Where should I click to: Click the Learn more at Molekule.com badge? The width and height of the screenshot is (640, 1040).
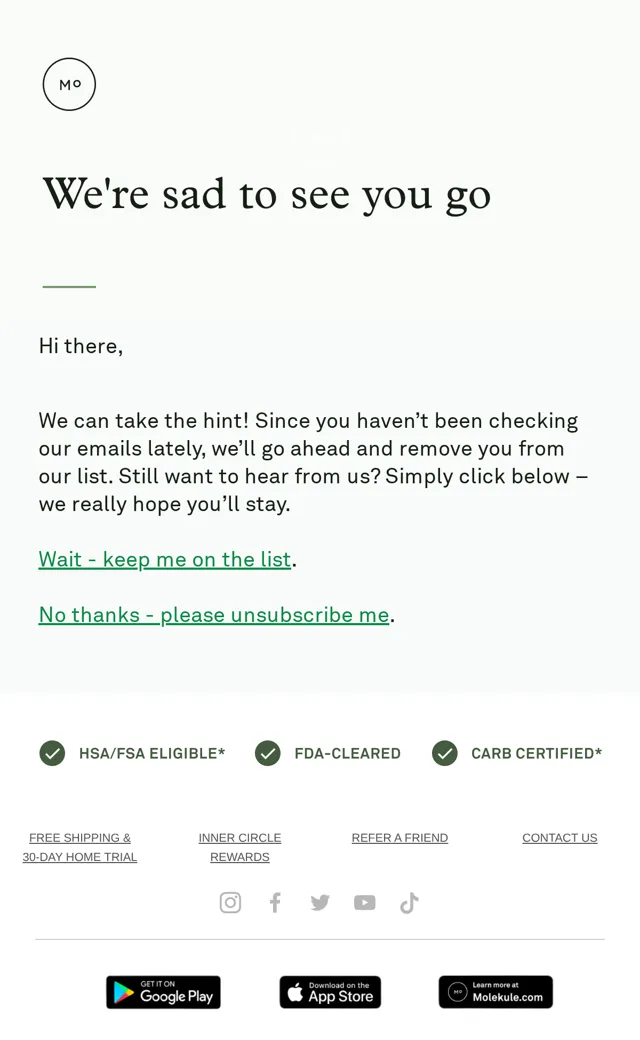click(495, 992)
